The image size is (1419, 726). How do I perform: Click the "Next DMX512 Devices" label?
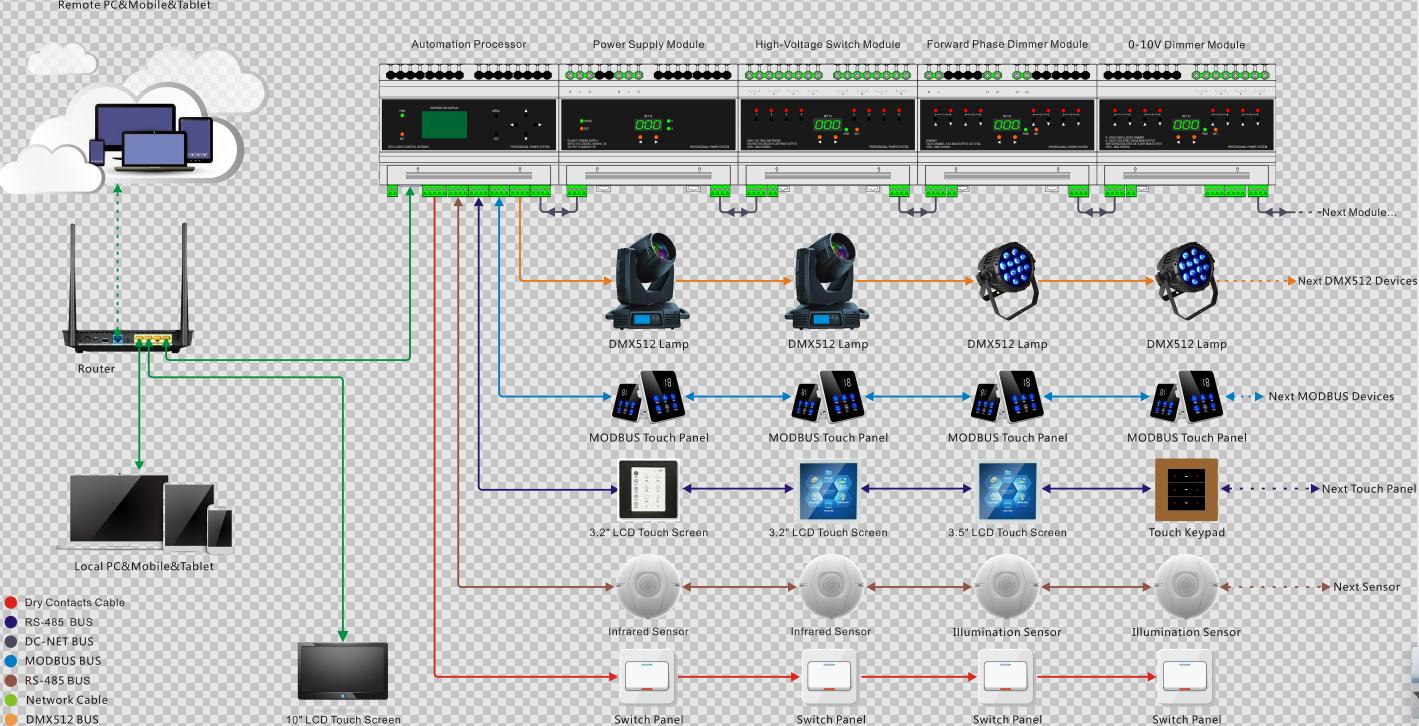[x=1357, y=281]
